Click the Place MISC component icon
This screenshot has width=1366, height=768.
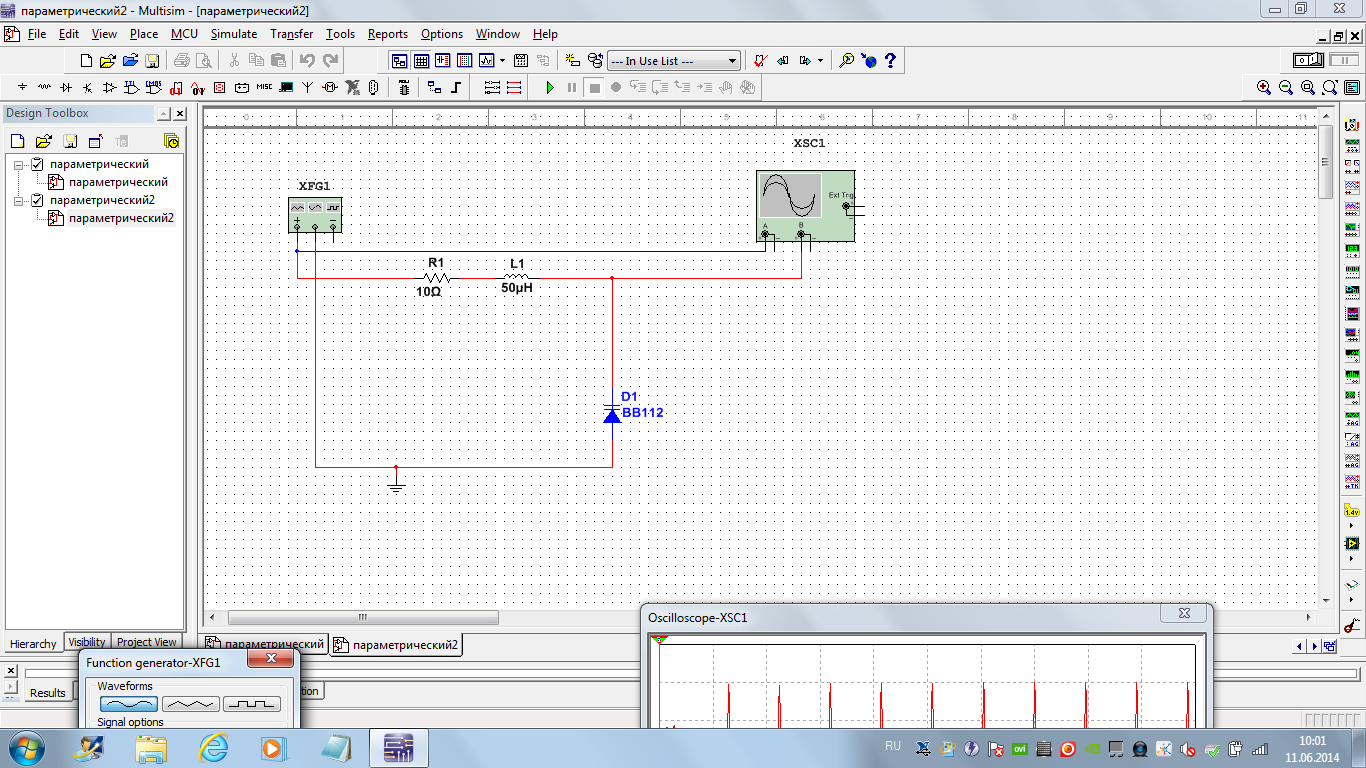tap(264, 87)
